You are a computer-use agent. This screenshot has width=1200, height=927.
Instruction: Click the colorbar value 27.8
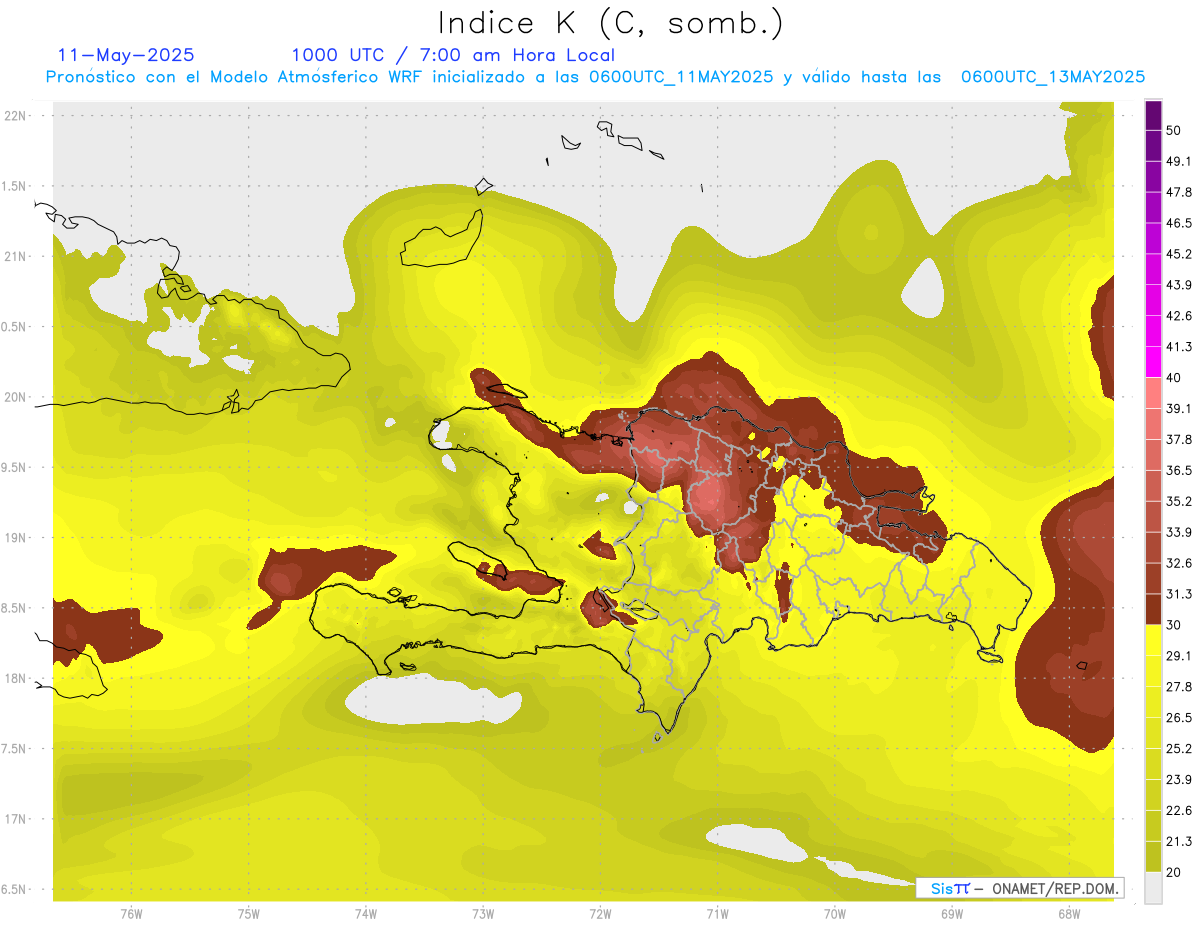tap(1179, 687)
